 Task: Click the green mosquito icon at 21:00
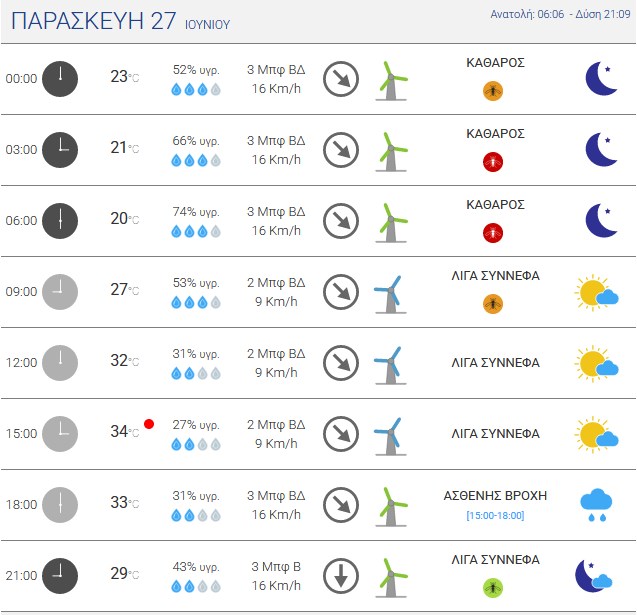coord(493,588)
